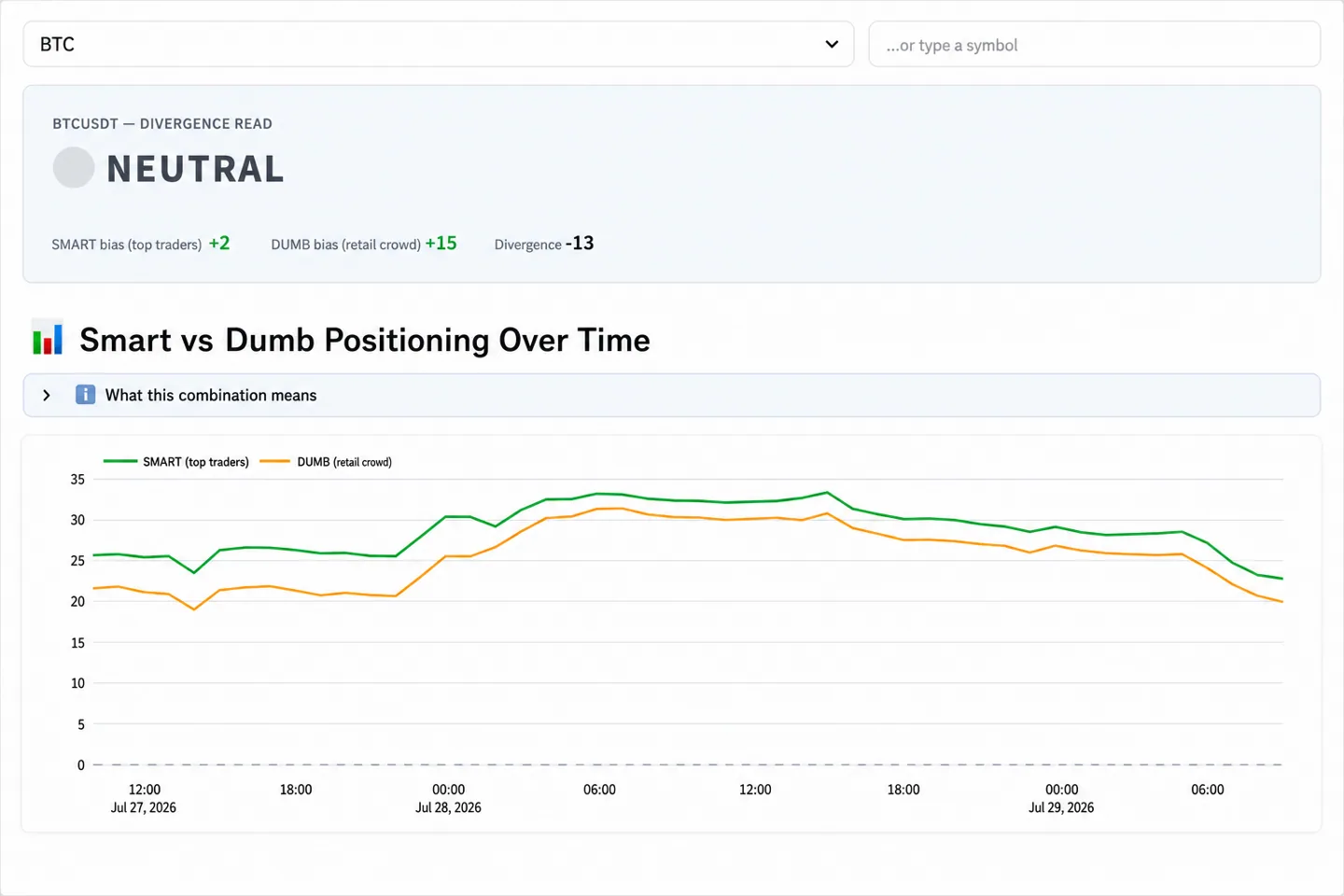
Task: Toggle SMART (top traders) legend entry
Action: point(176,462)
